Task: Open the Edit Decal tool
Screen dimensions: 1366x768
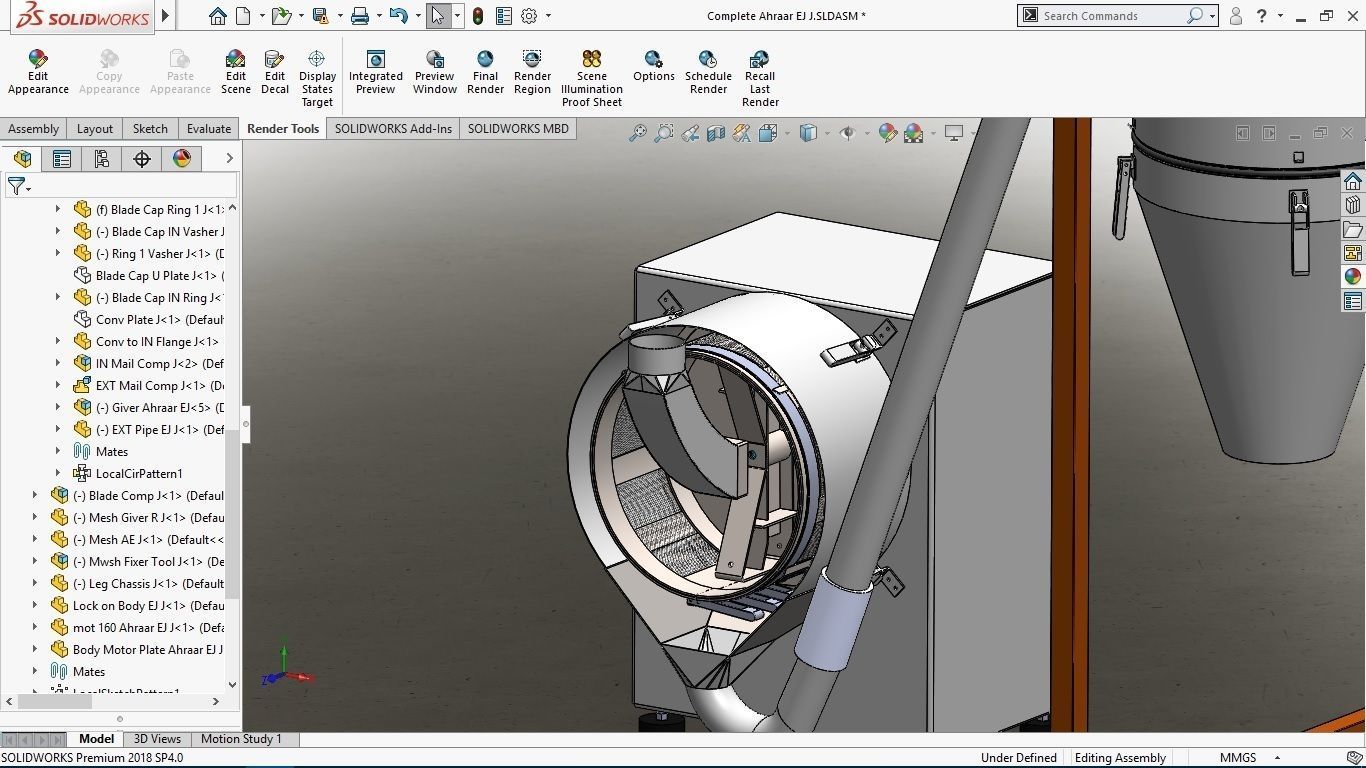Action: pos(275,72)
